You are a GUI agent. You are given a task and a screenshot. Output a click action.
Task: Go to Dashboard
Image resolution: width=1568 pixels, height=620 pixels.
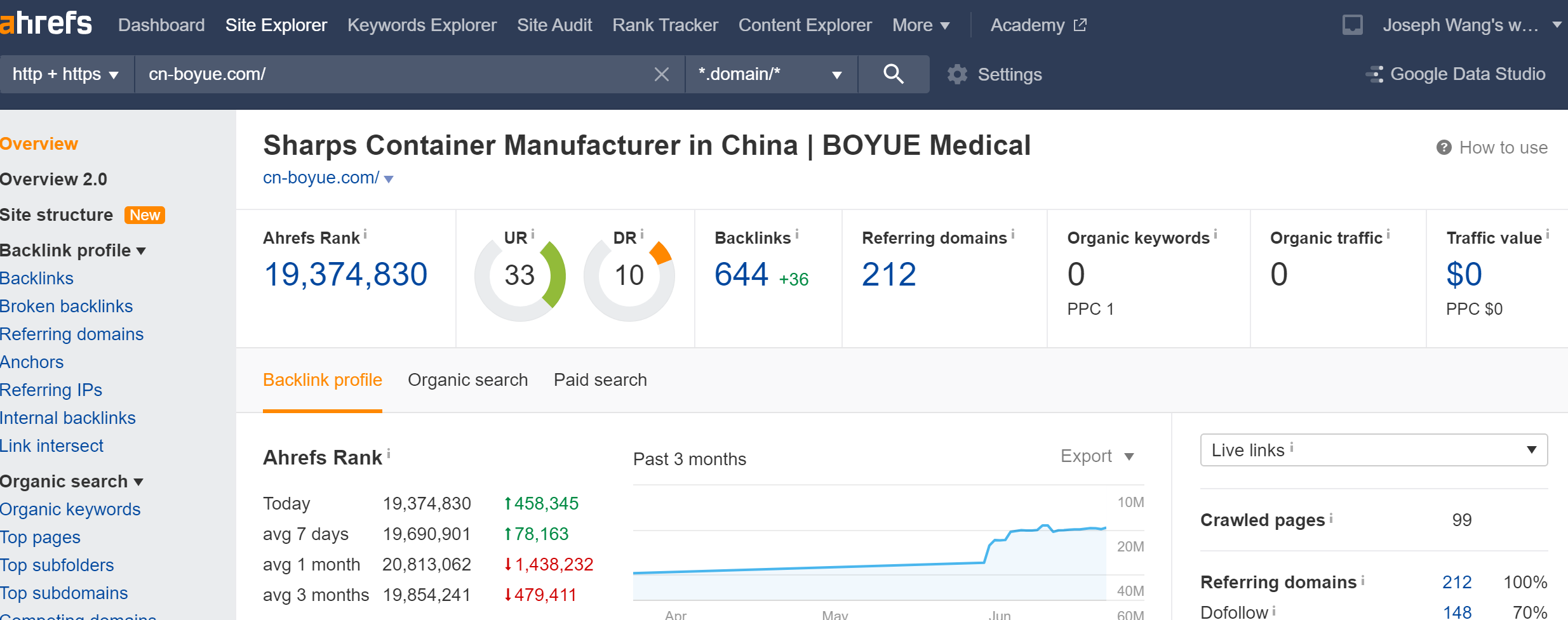tap(161, 25)
